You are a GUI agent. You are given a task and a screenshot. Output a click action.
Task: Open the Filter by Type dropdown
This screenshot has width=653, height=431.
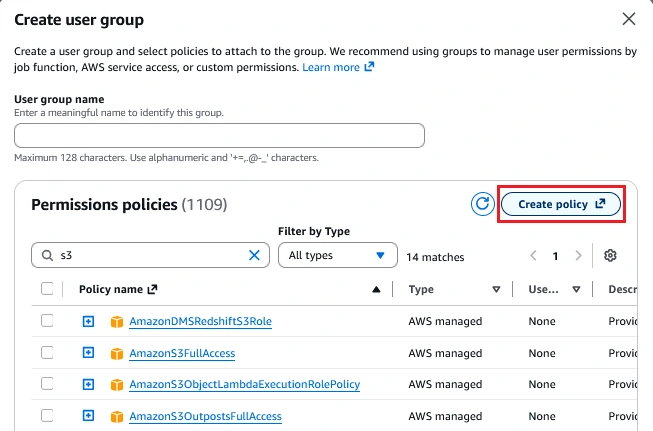pos(338,255)
